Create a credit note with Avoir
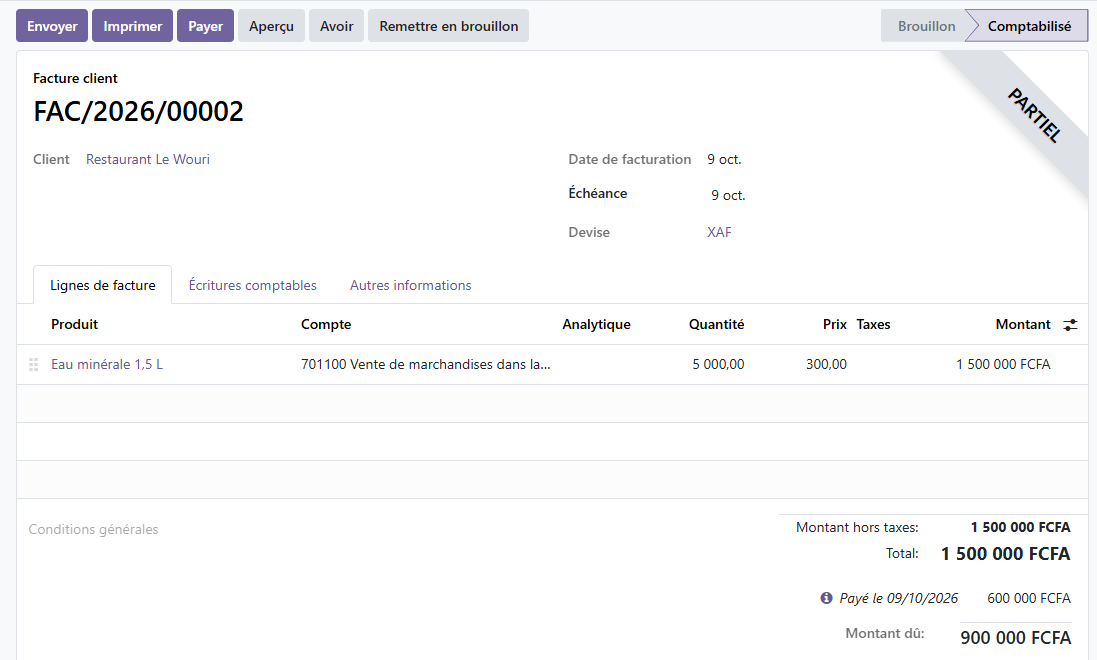The height and width of the screenshot is (660, 1097). coord(337,26)
